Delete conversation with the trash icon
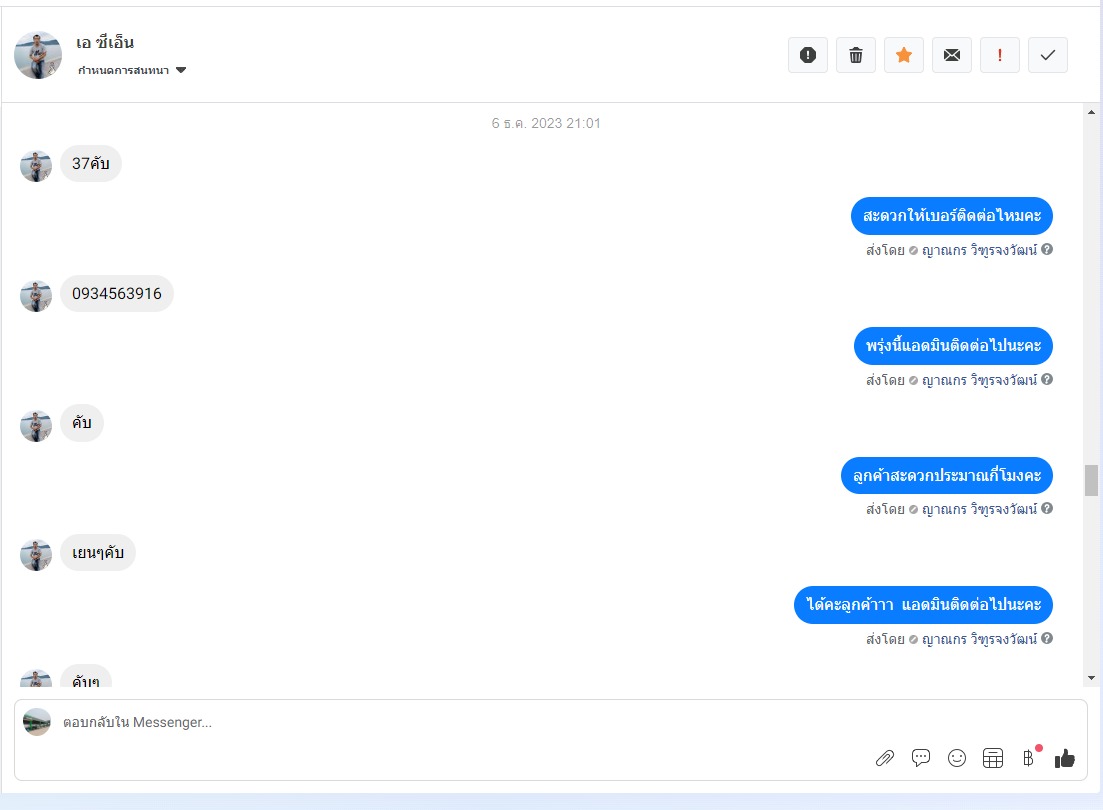Screen dimensions: 1103x810 click(855, 55)
